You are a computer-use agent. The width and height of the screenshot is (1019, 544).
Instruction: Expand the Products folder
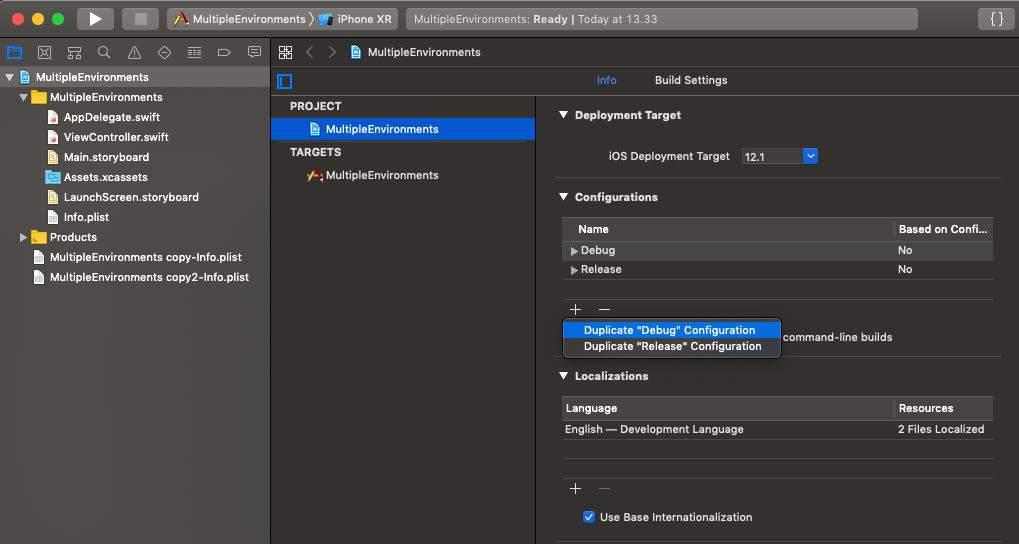pyautogui.click(x=24, y=237)
